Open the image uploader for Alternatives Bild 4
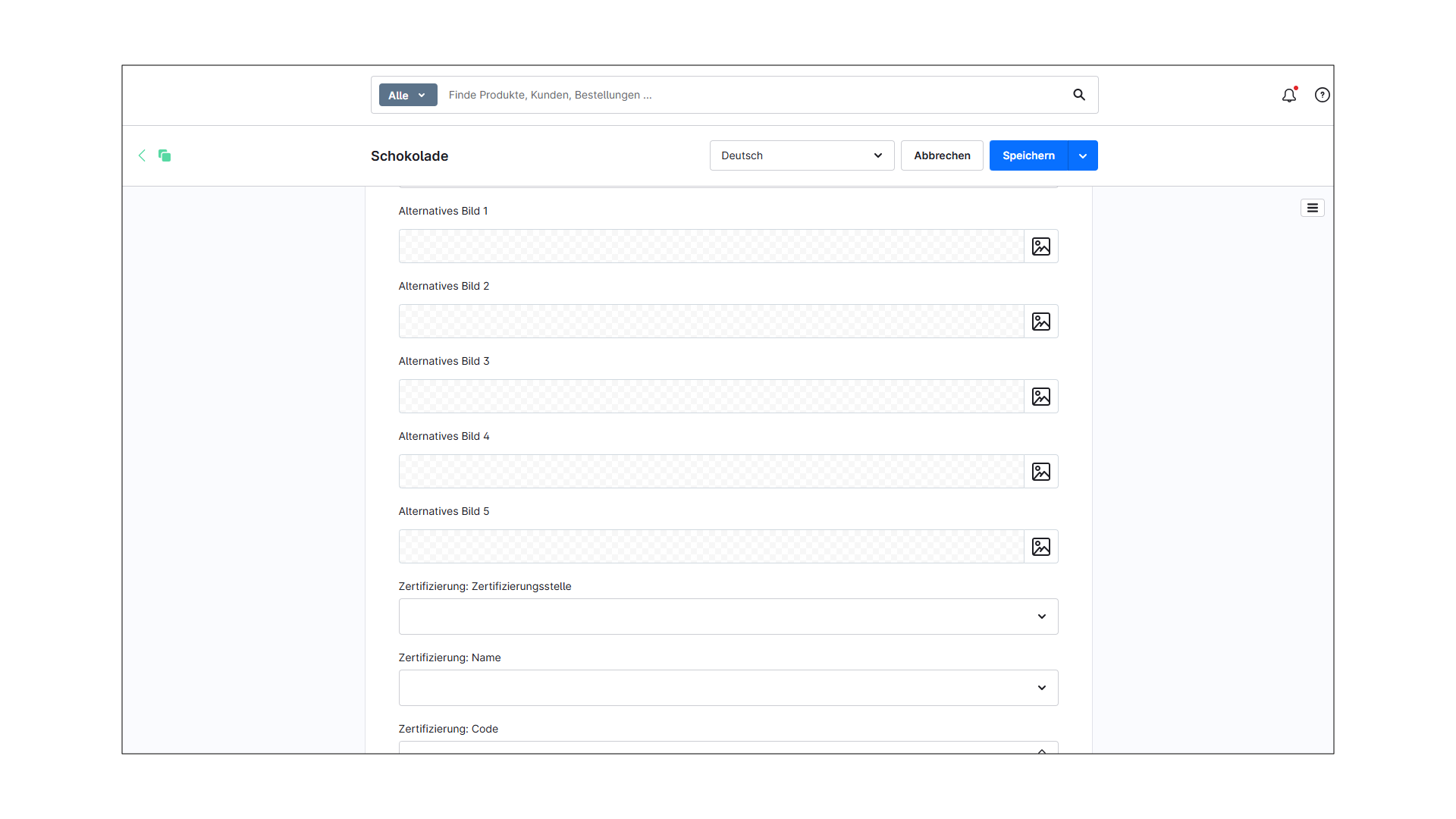This screenshot has width=1456, height=819. tap(1040, 471)
